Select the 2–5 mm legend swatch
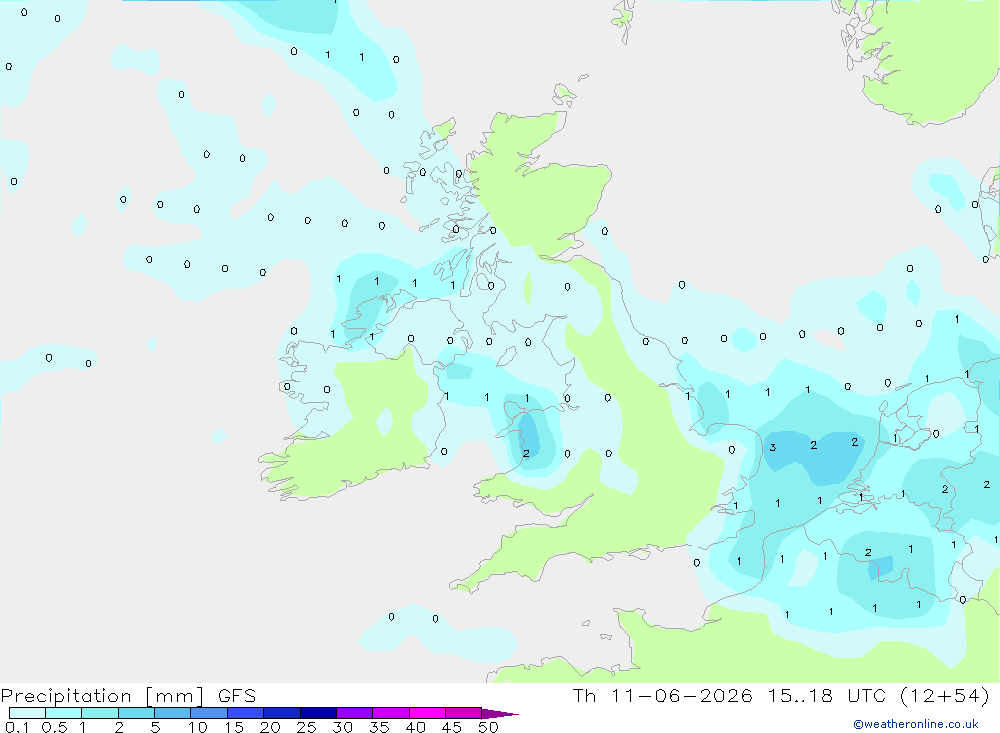This screenshot has width=1000, height=733. coord(136,713)
